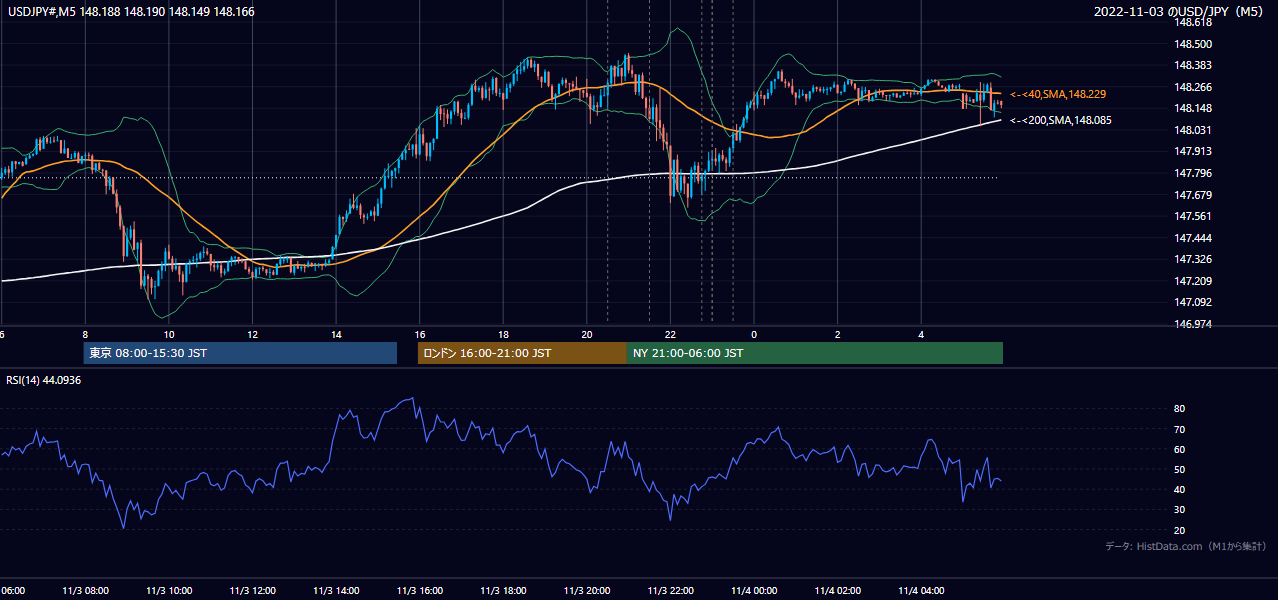This screenshot has height=600, width=1278.
Task: Click the 11/3 16:00 date label
Action: click(420, 591)
